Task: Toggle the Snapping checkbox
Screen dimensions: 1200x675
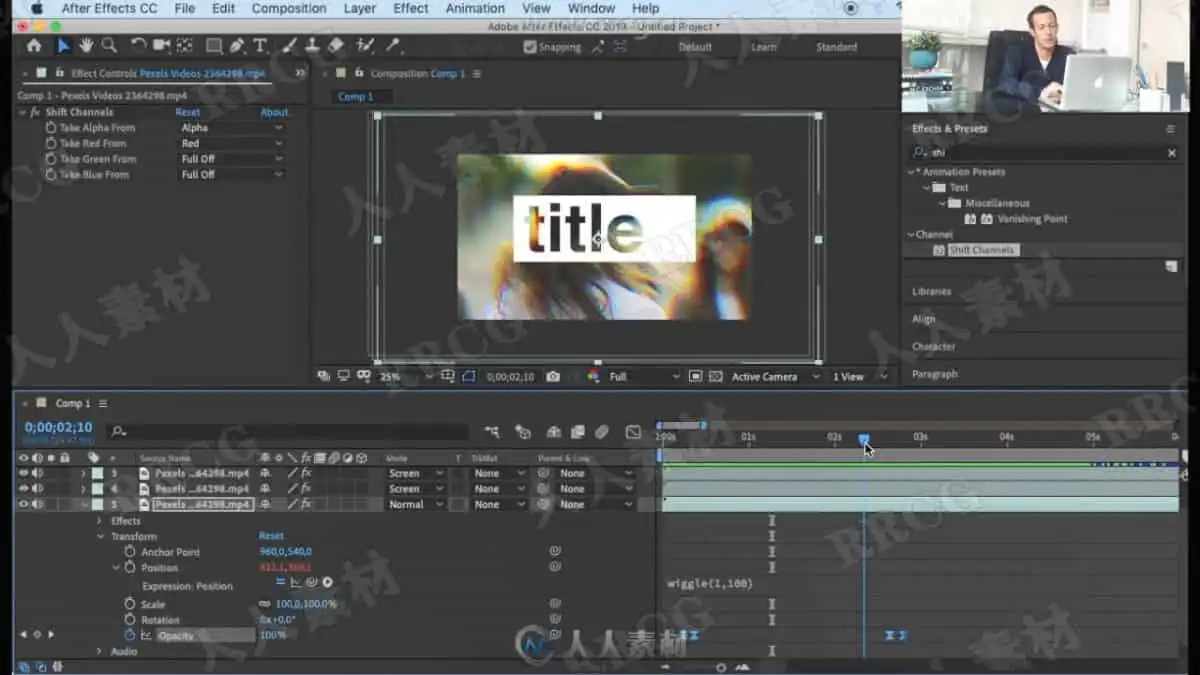Action: [530, 47]
